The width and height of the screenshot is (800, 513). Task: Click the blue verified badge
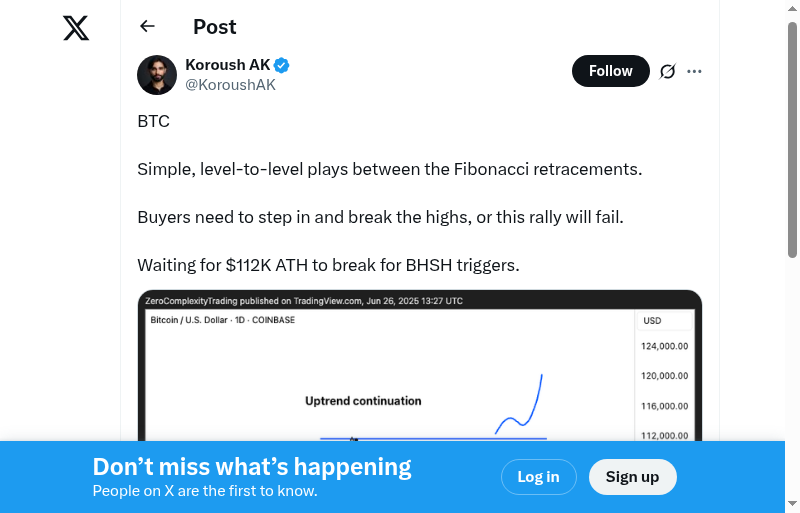tap(282, 65)
